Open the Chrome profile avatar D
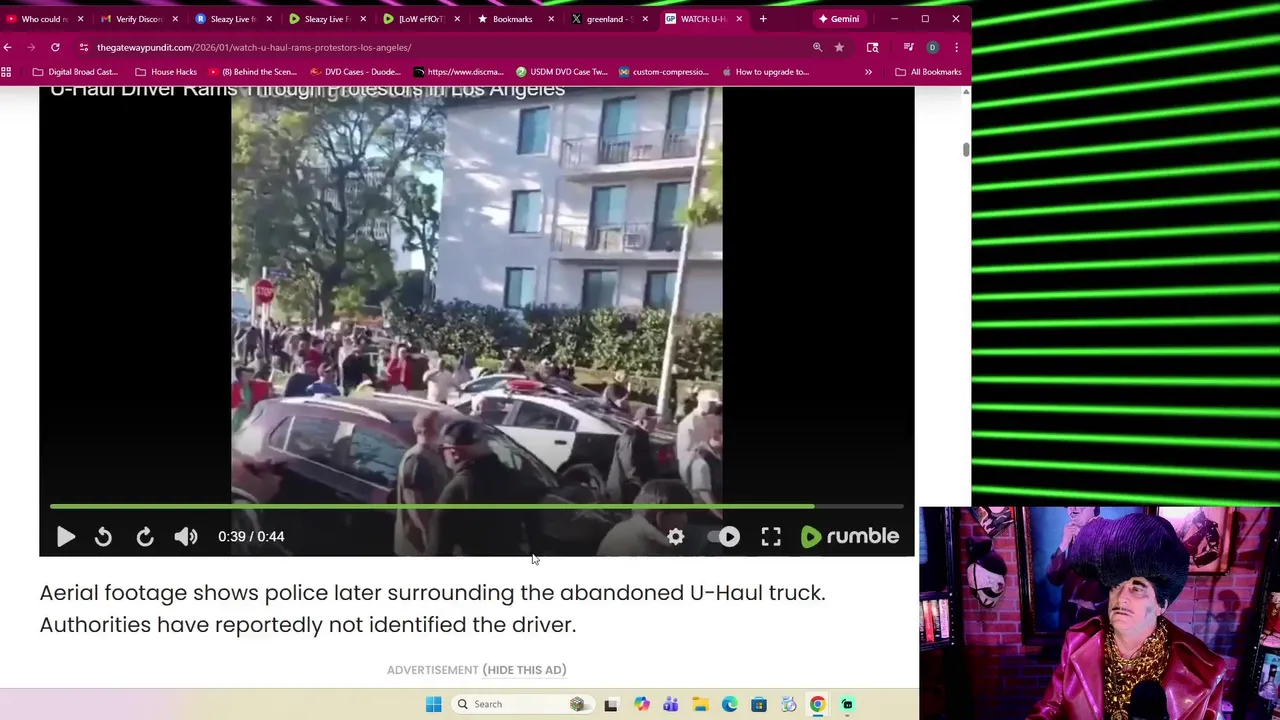 click(x=932, y=47)
